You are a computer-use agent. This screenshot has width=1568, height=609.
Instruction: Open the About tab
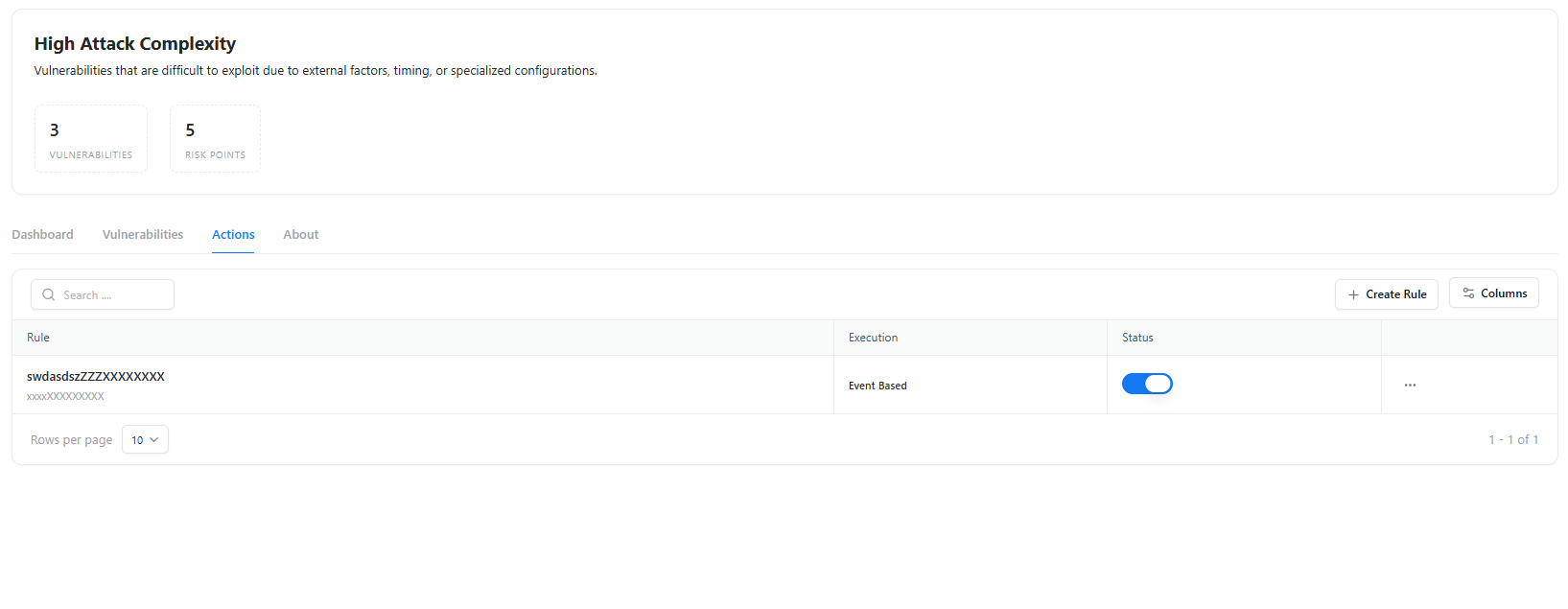(x=301, y=234)
